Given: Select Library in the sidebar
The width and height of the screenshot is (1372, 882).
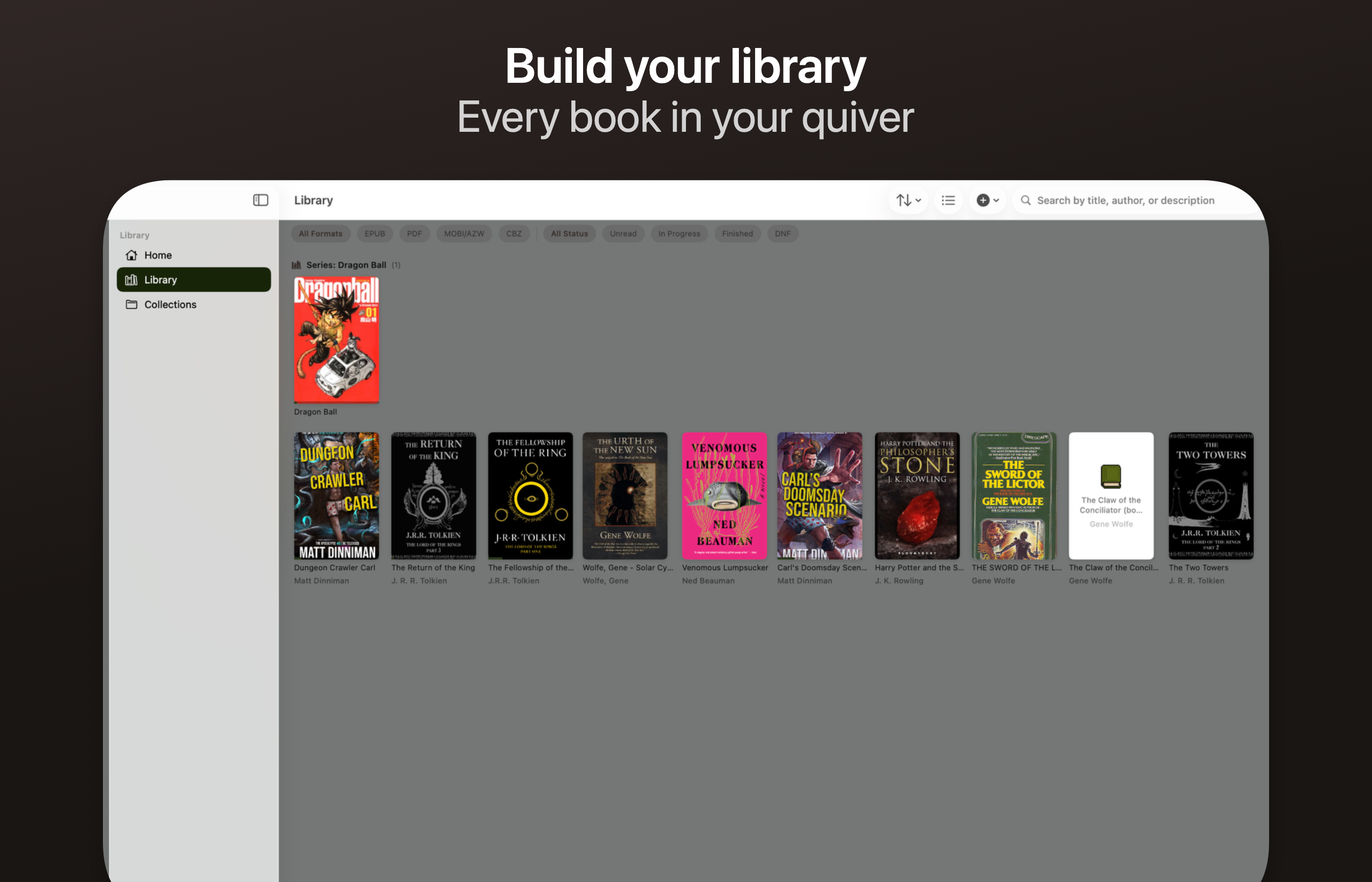Looking at the screenshot, I should tap(194, 279).
